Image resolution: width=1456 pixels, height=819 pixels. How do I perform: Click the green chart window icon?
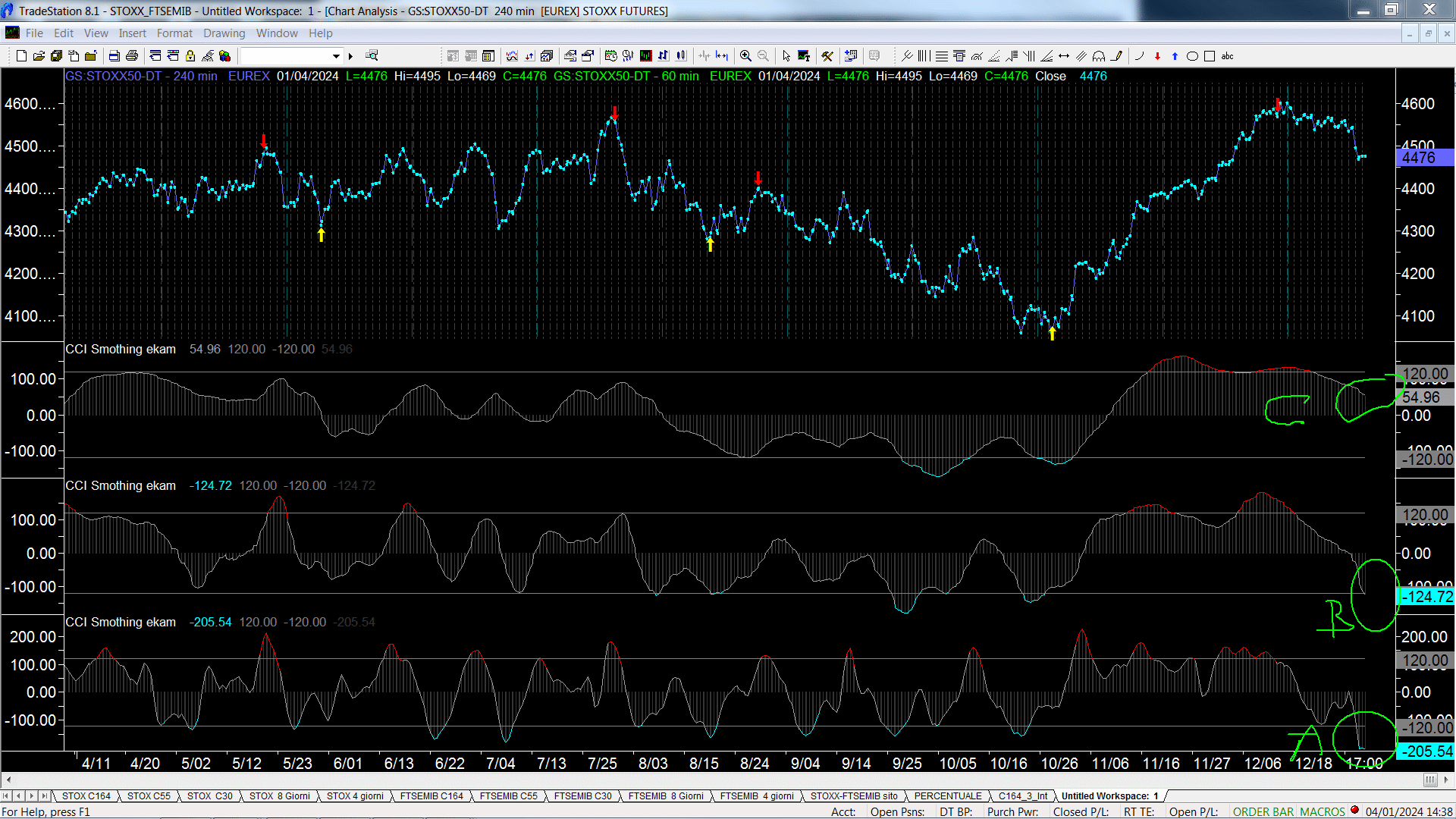pyautogui.click(x=646, y=55)
